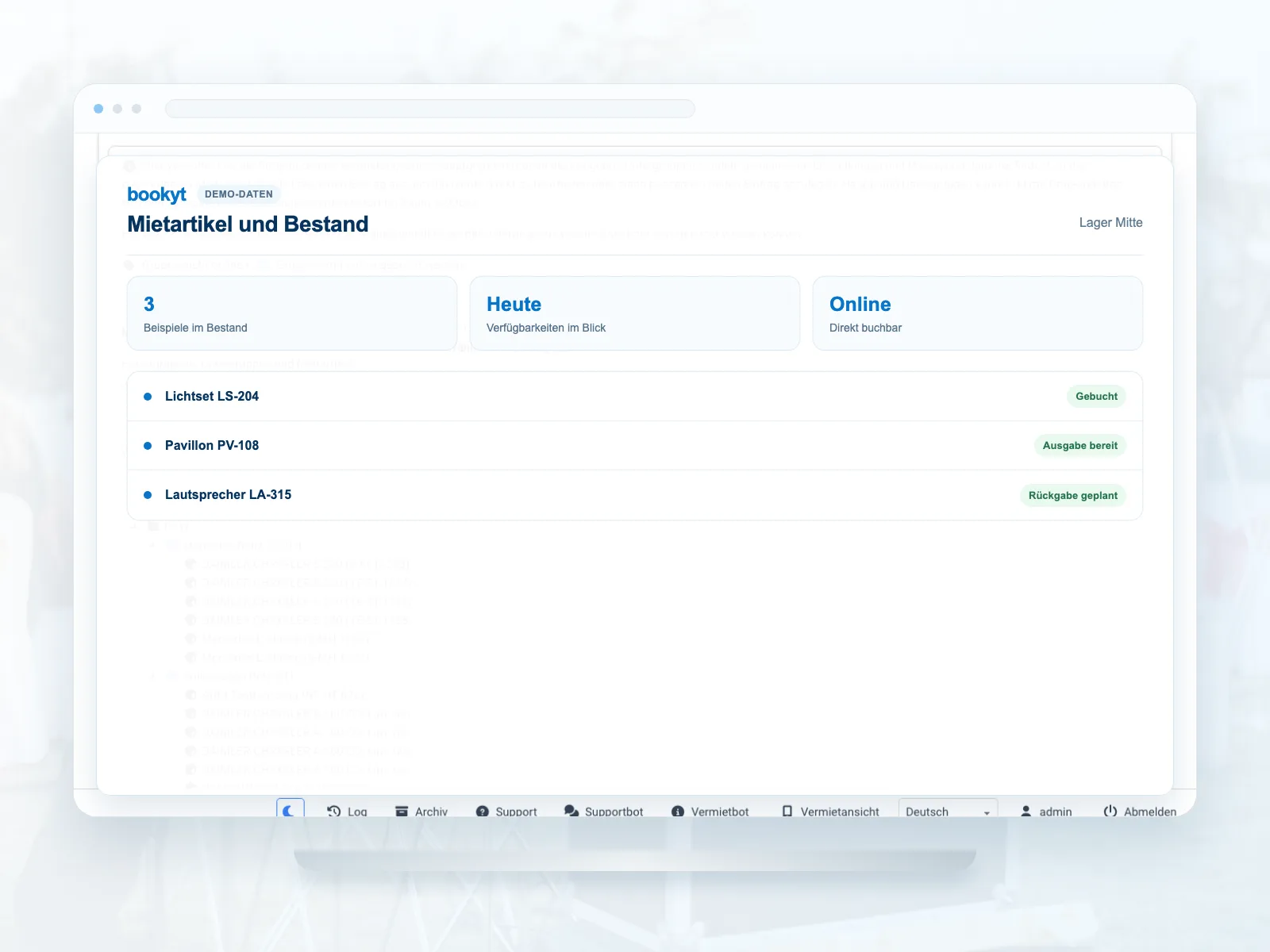Viewport: 1270px width, 952px height.
Task: Click the Mietartikel und Bestand heading
Action: click(248, 225)
